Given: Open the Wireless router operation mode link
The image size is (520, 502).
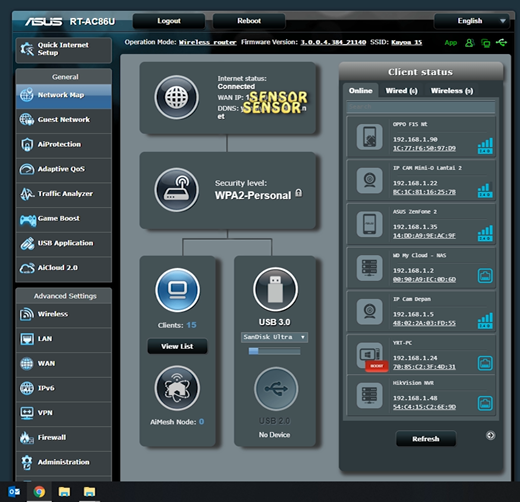Looking at the screenshot, I should coord(208,42).
